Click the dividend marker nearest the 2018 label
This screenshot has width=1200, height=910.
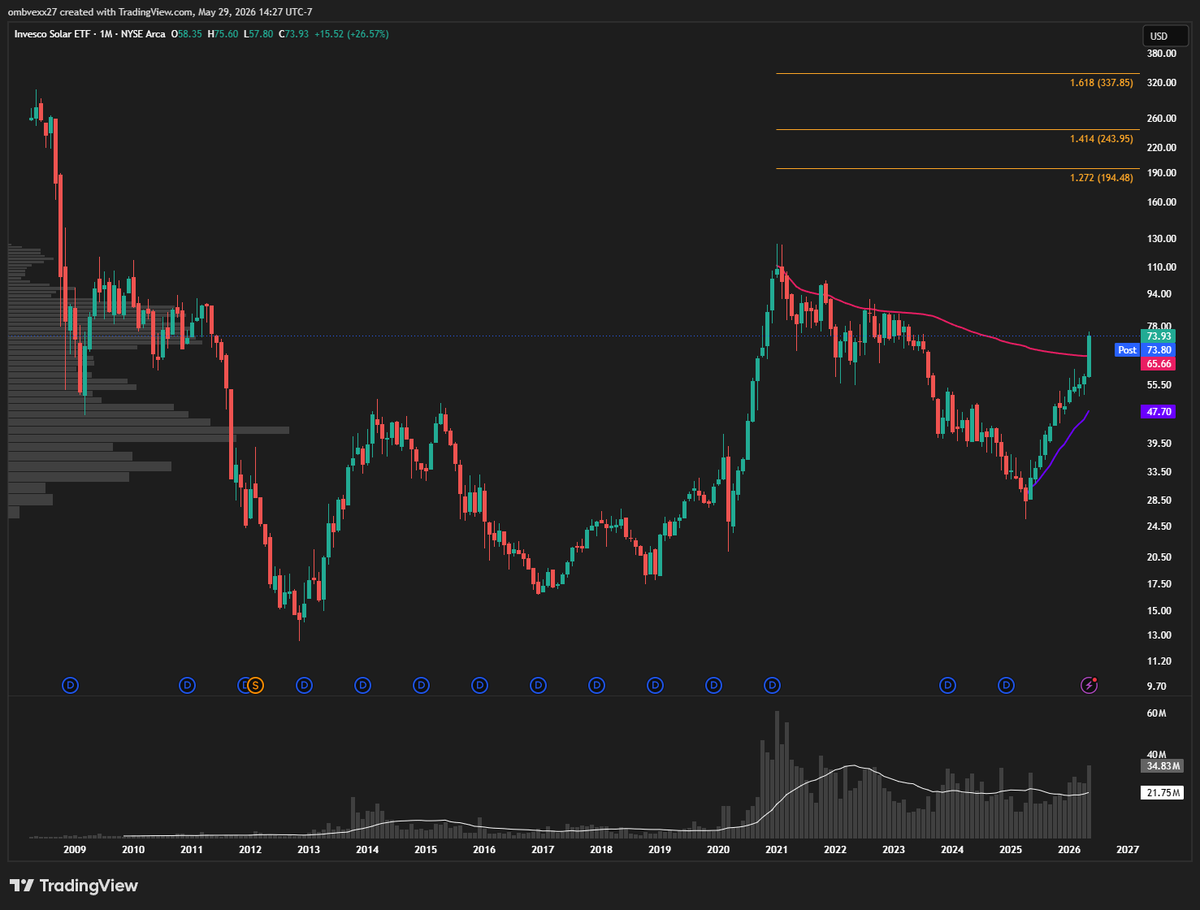[x=596, y=685]
